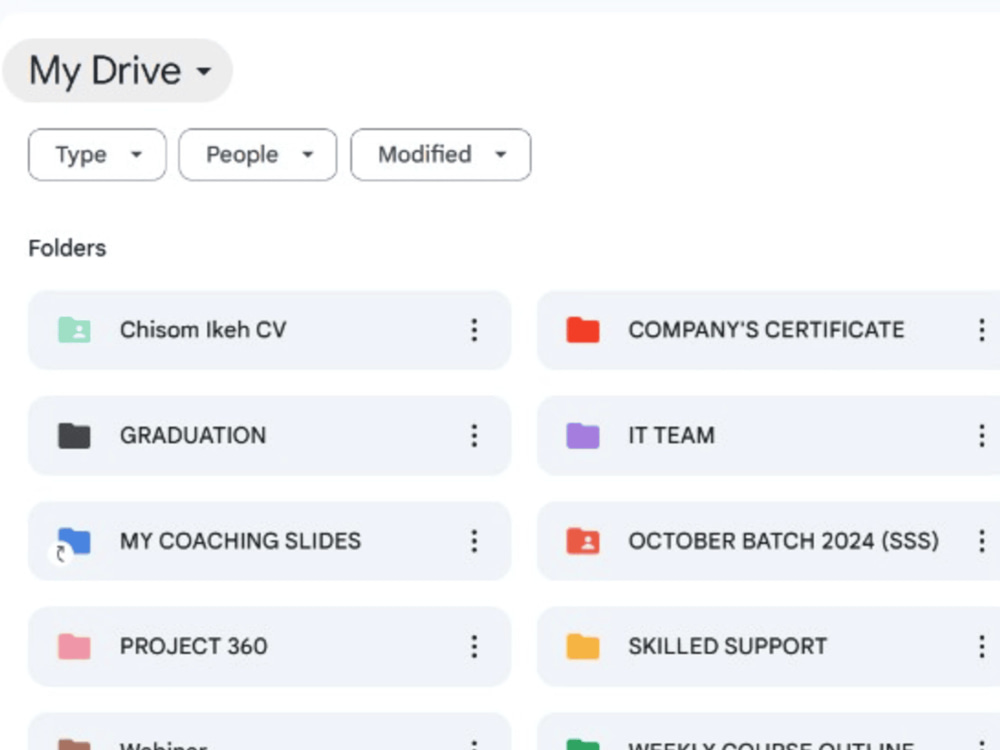Click the Chisom Ikeh CV shared folder icon
1000x750 pixels.
click(x=74, y=330)
